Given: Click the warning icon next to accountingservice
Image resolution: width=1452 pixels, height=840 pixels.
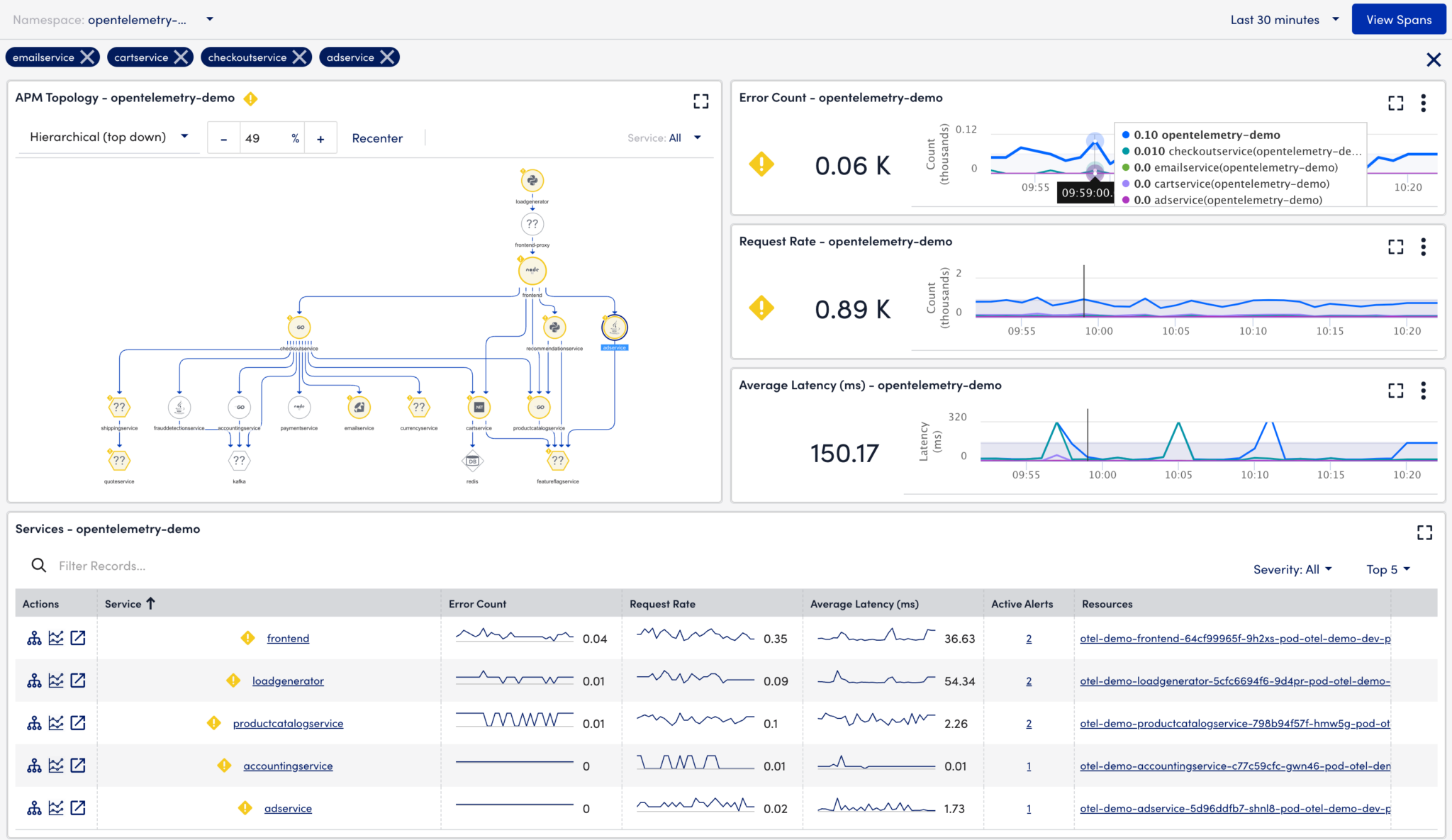Looking at the screenshot, I should click(225, 766).
